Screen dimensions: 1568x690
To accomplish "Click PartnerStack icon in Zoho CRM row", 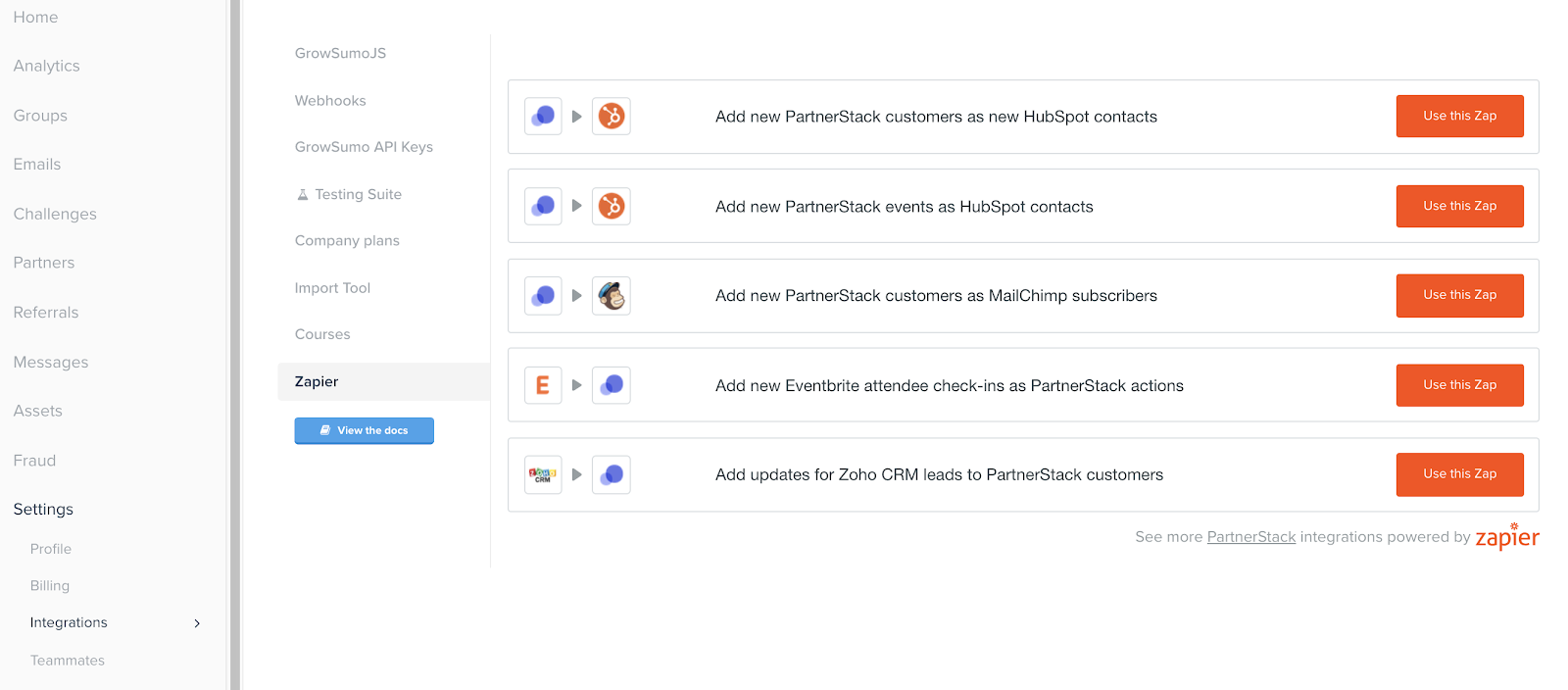I will (612, 475).
